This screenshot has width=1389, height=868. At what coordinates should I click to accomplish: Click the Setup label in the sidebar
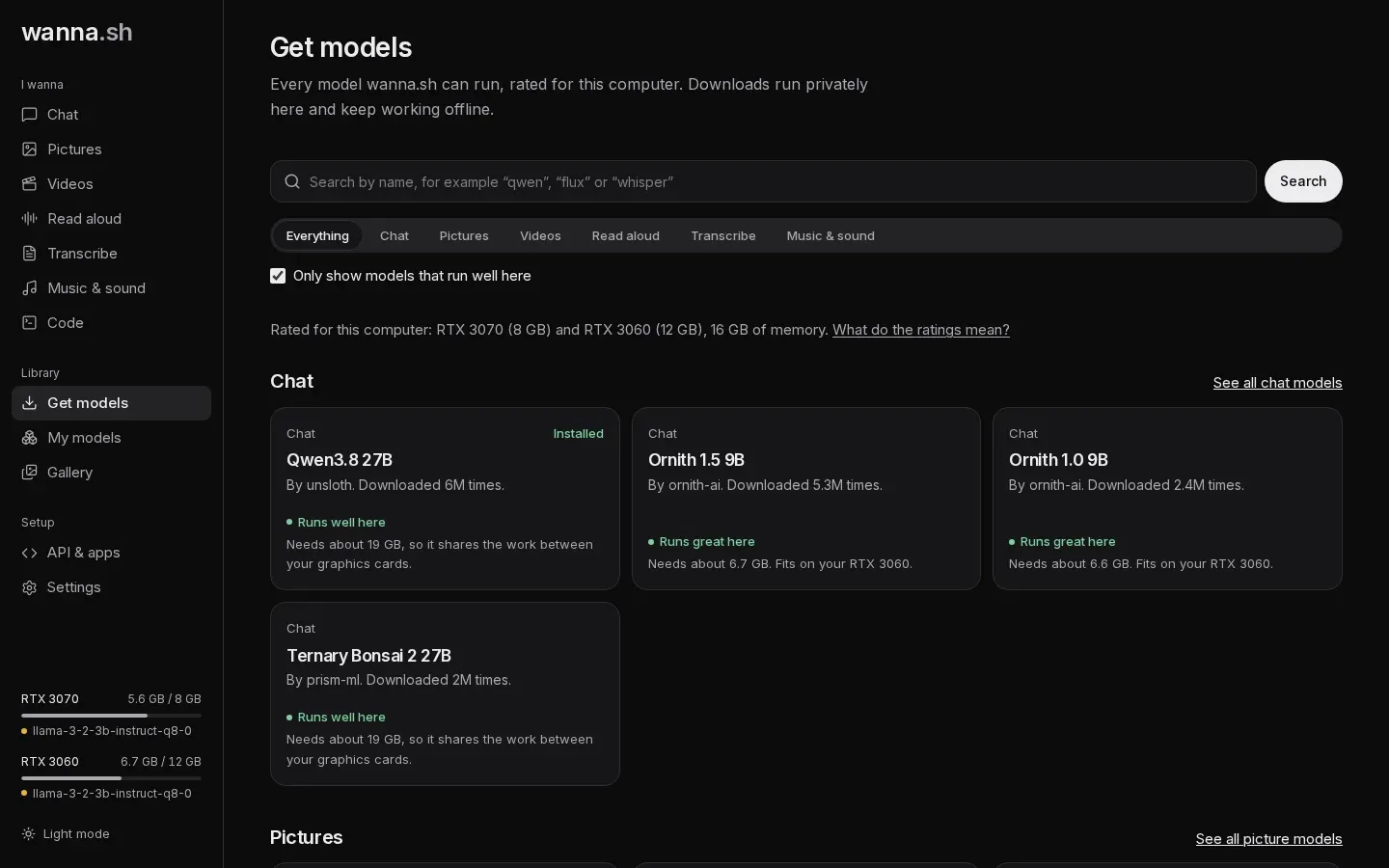pos(38,523)
